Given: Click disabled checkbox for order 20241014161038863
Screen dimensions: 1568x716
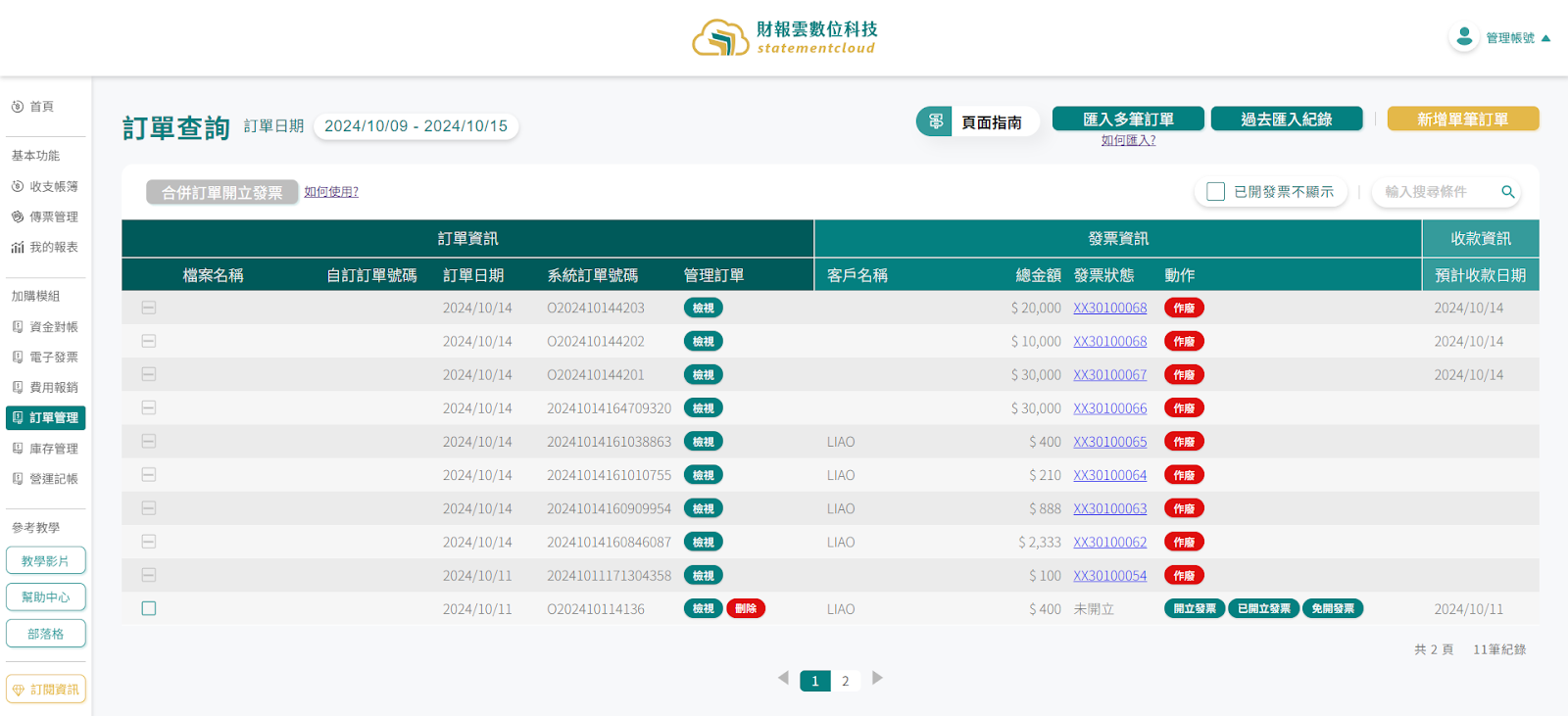Looking at the screenshot, I should tap(149, 442).
